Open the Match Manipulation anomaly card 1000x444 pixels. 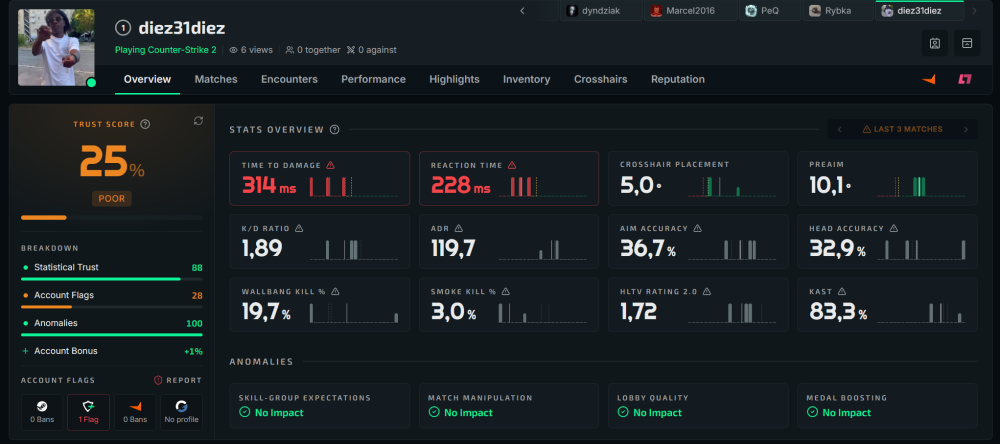point(509,406)
